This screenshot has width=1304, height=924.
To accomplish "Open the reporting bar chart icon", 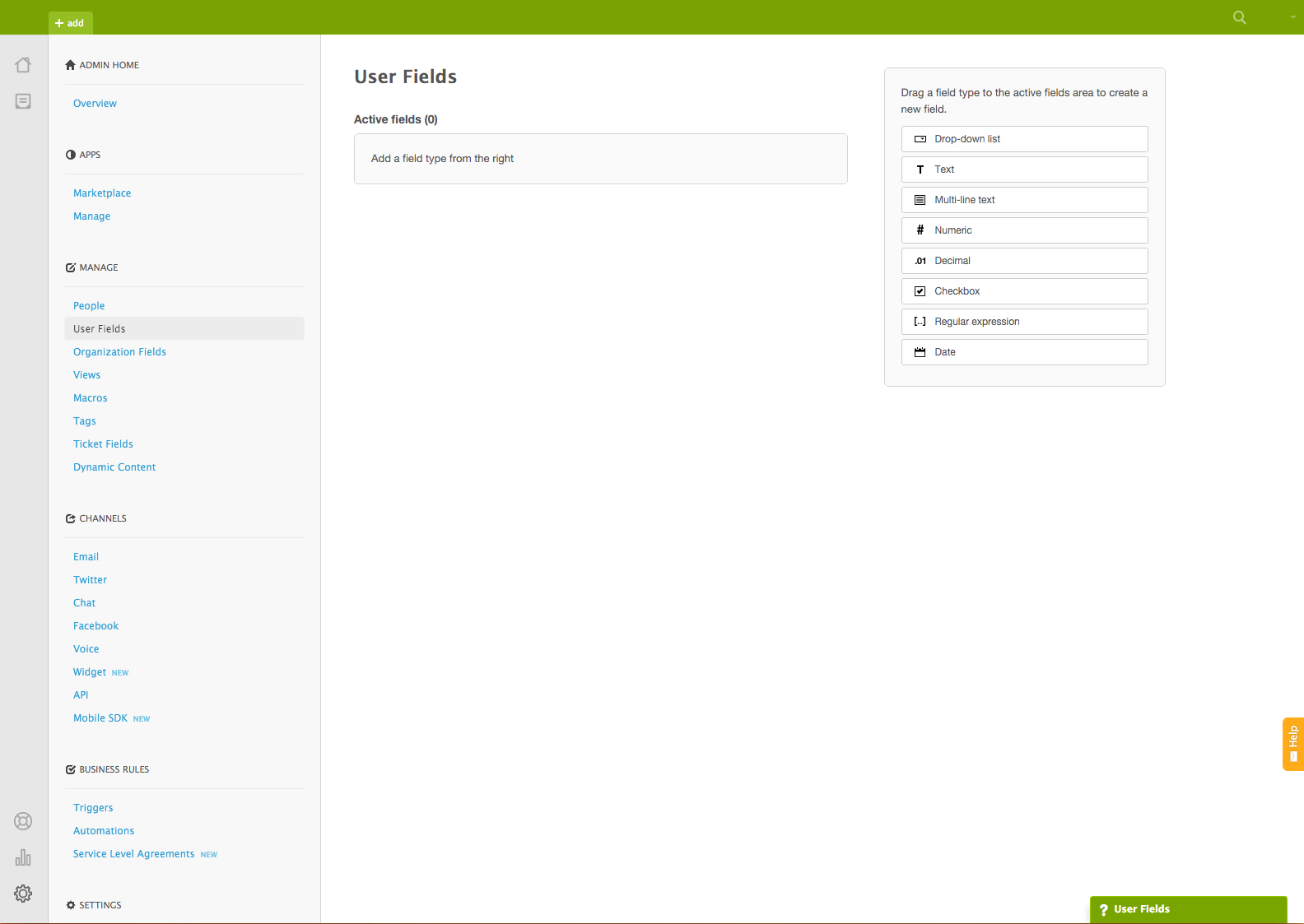I will click(23, 857).
